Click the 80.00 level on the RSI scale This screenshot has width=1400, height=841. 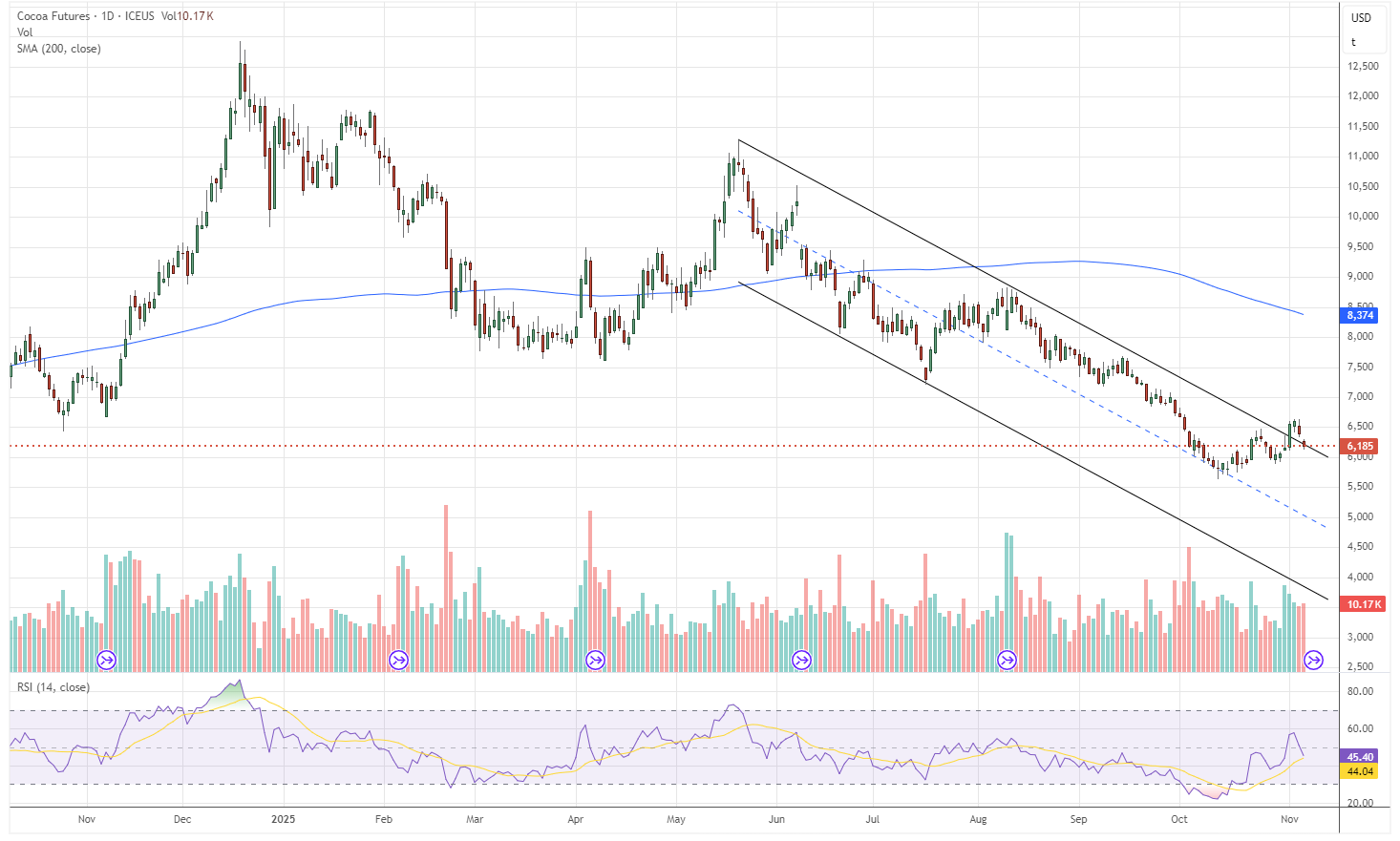point(1360,691)
